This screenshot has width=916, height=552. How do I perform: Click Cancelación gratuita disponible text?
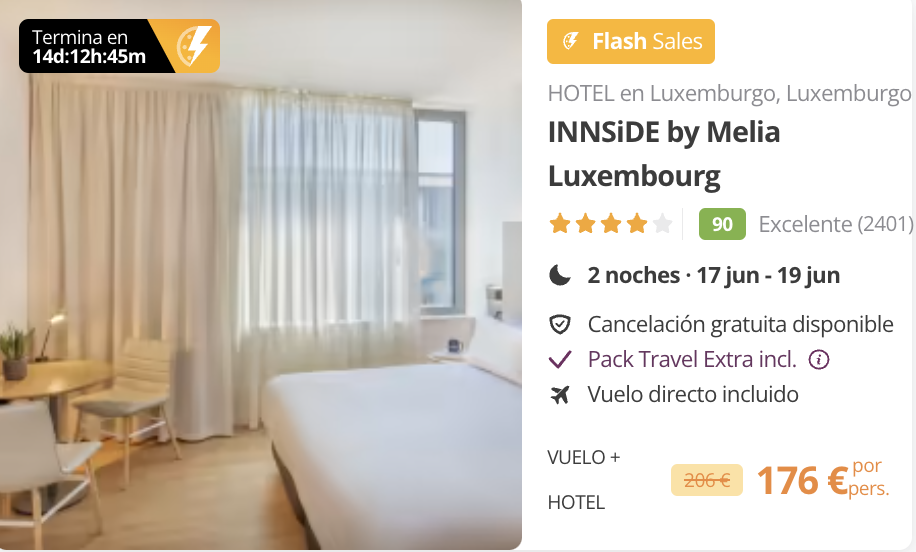pyautogui.click(x=740, y=324)
